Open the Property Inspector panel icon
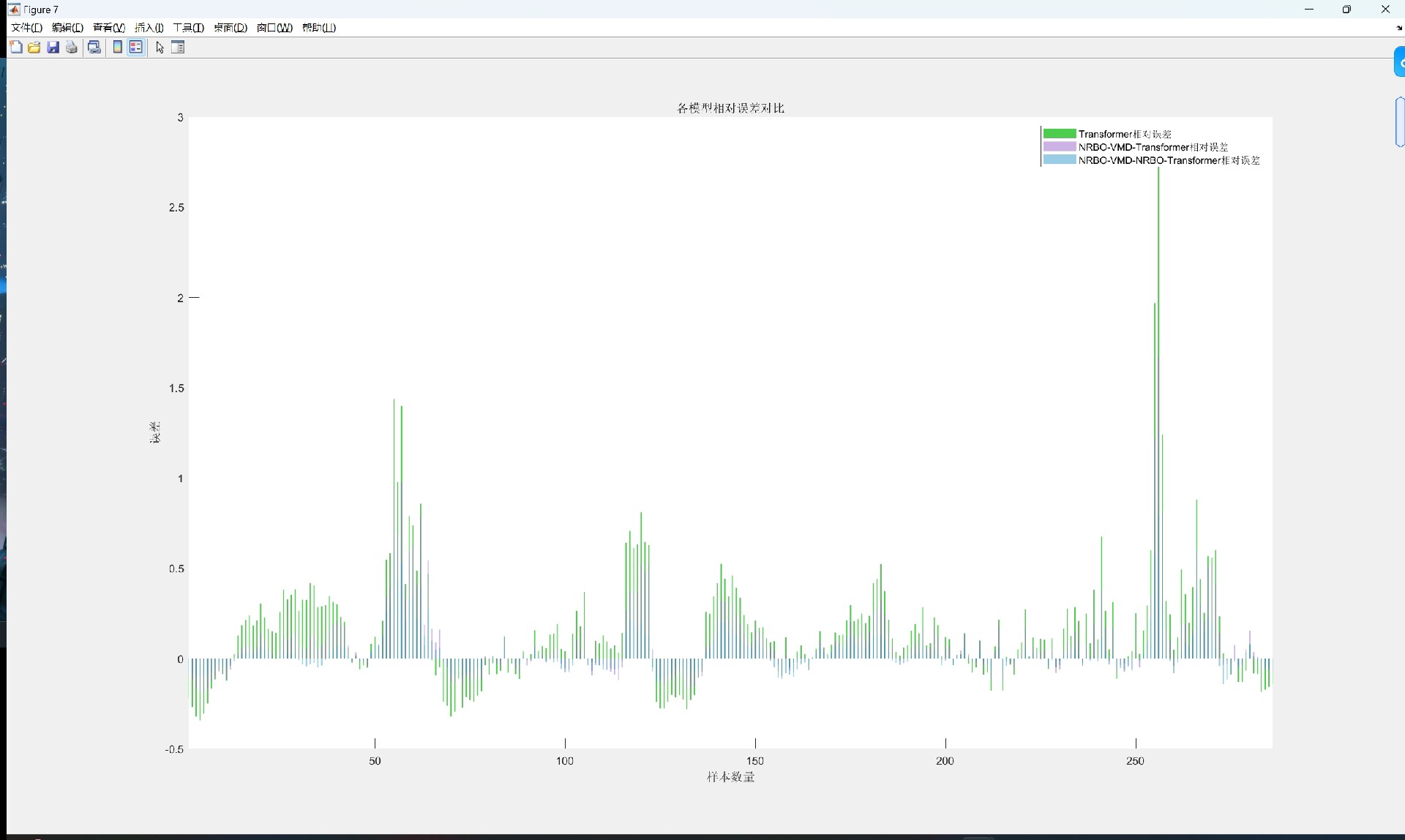The image size is (1405, 840). (x=178, y=48)
